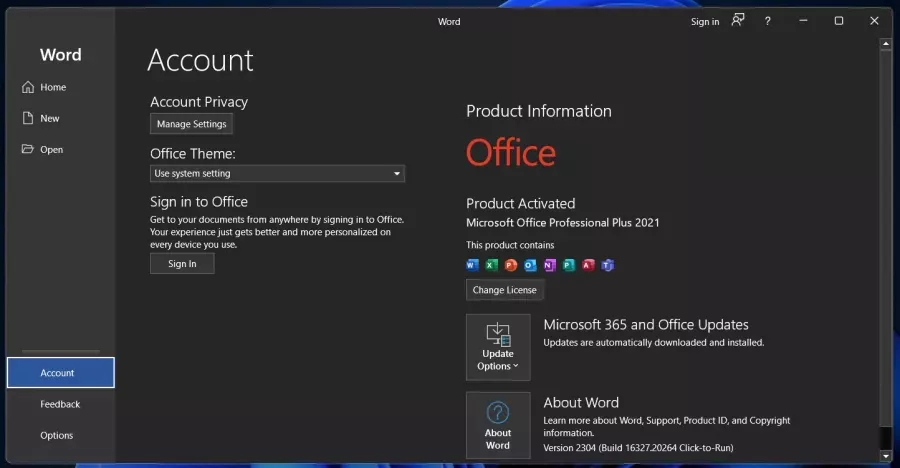Image resolution: width=900 pixels, height=468 pixels.
Task: Open the Update Options dropdown button
Action: click(498, 347)
